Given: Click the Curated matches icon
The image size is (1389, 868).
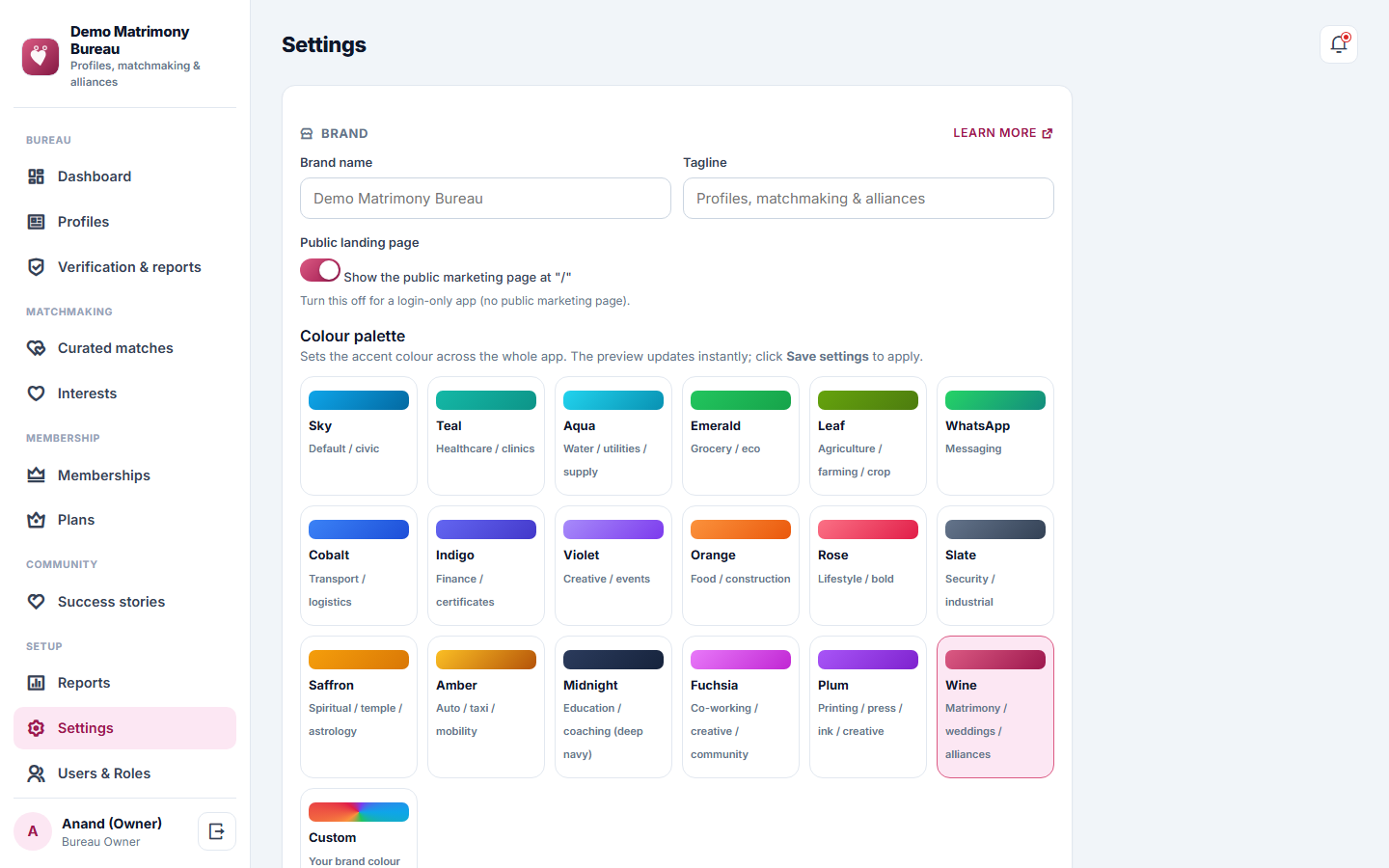Looking at the screenshot, I should 37,348.
